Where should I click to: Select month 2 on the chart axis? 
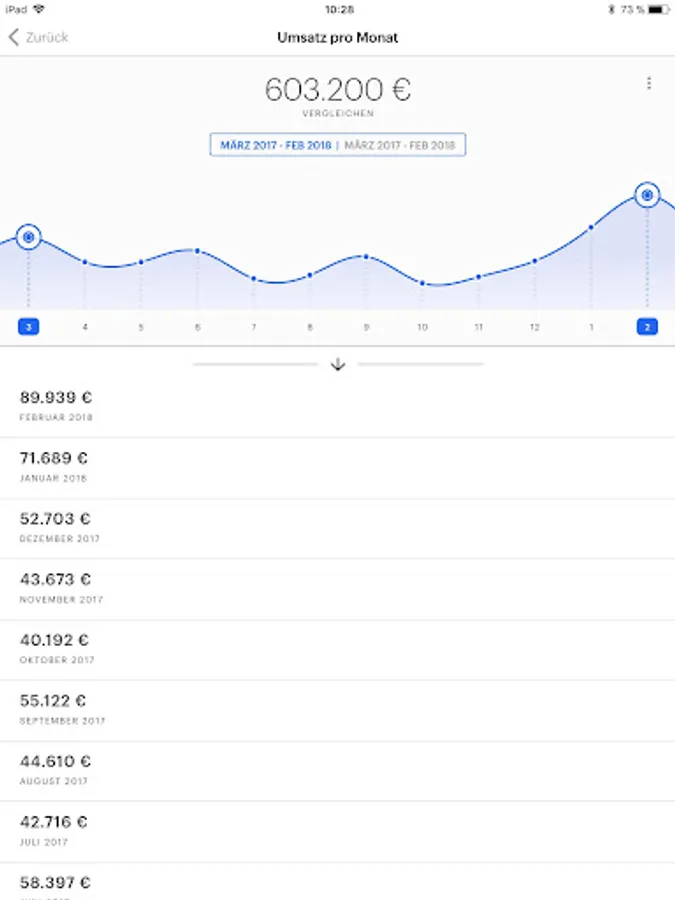[647, 327]
